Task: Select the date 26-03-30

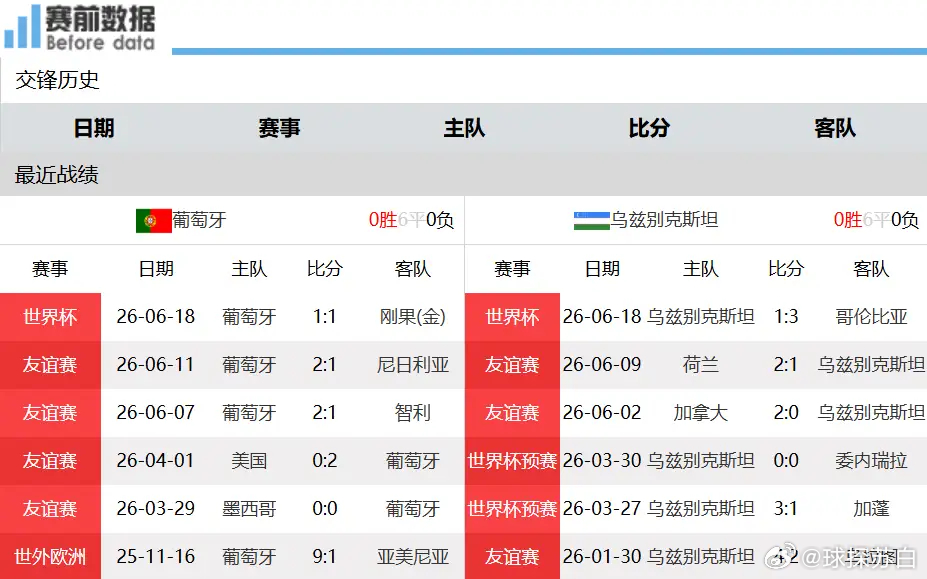Action: pos(602,461)
